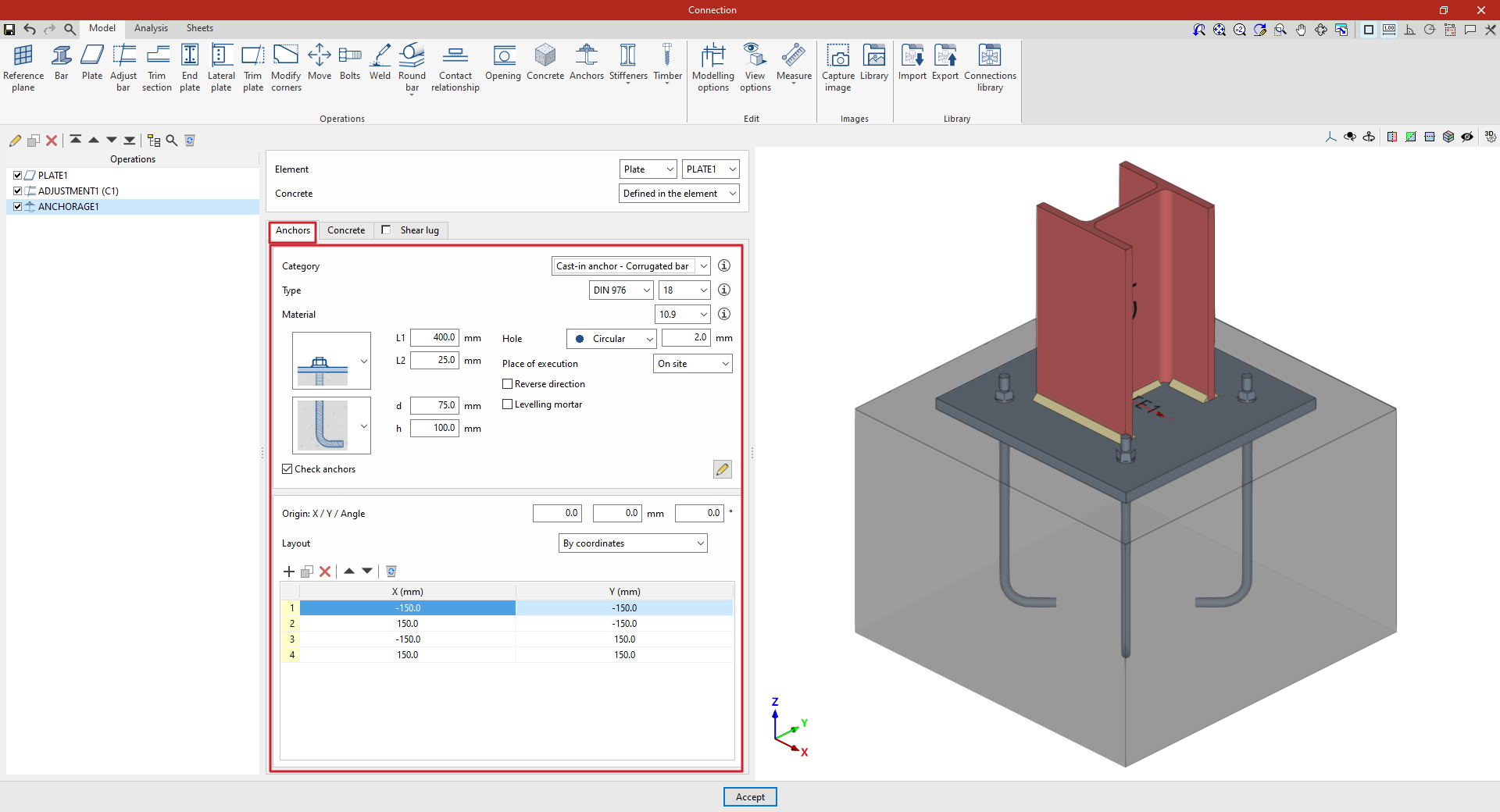Screen dimensions: 1500x812
Task: Select PLATE1 in the operations list
Action: (x=53, y=176)
